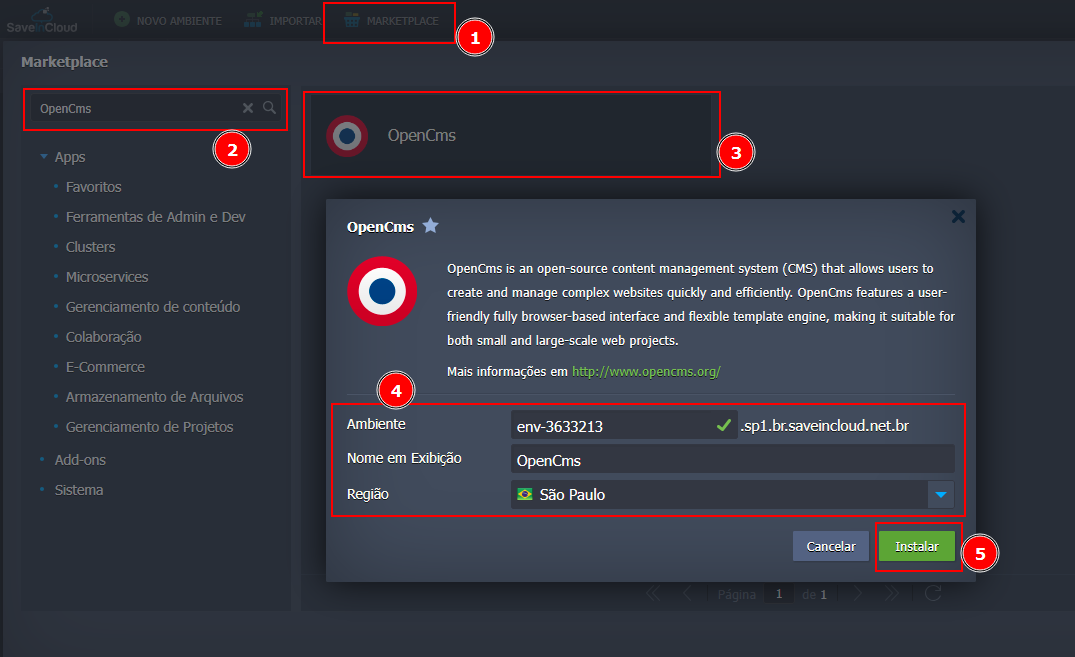
Task: Click the Novo Ambiente toolbar icon
Action: tap(121, 20)
